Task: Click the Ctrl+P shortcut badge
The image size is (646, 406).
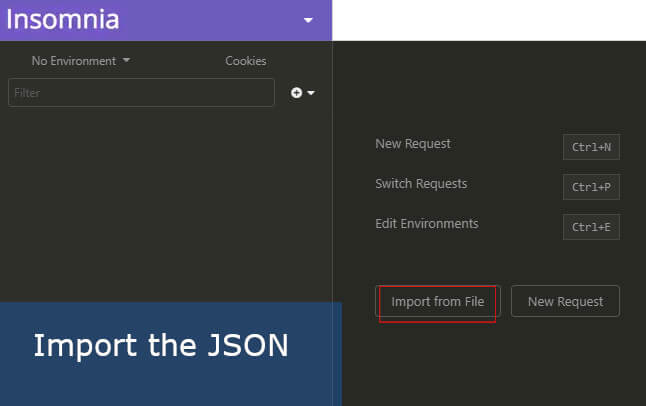Action: click(591, 187)
